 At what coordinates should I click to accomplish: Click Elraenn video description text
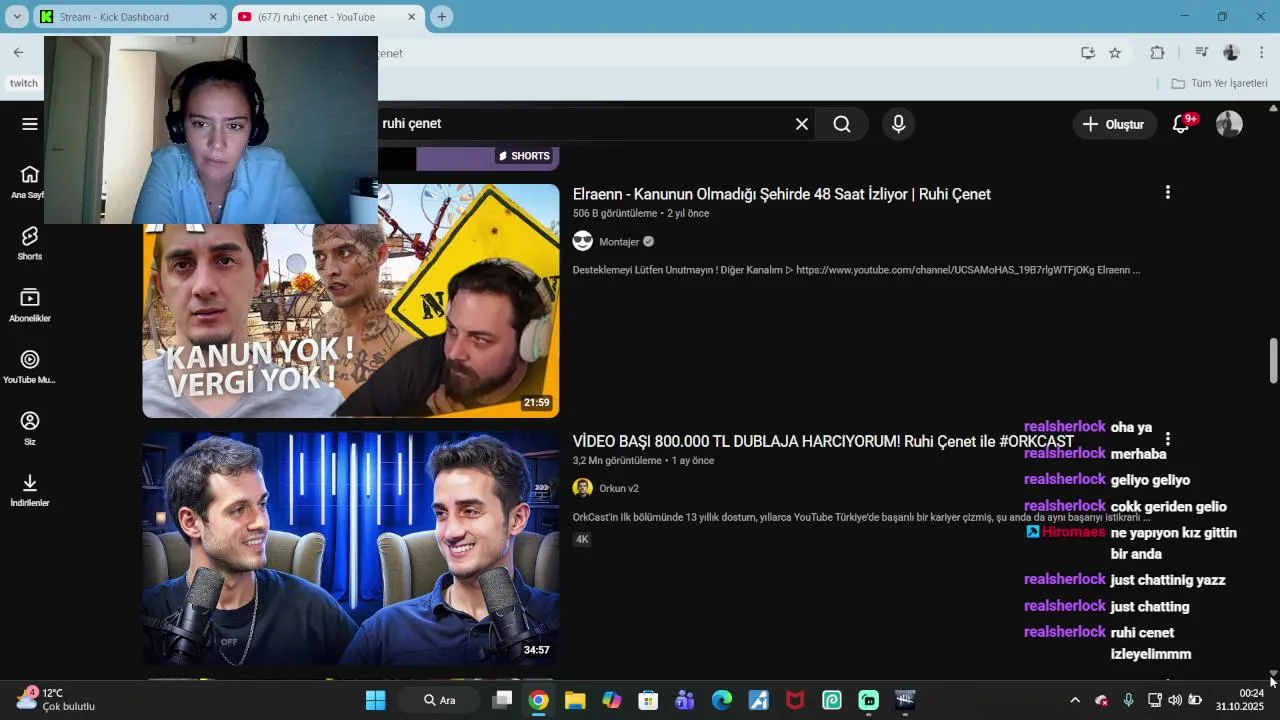click(x=856, y=270)
